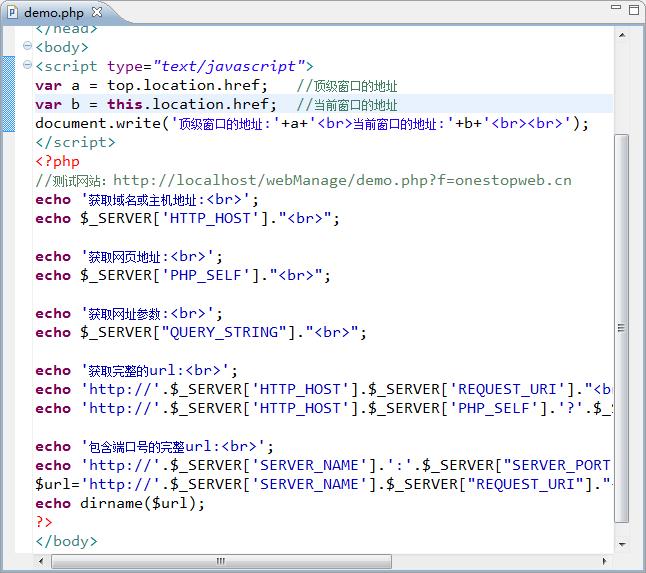646x573 pixels.
Task: Click the 'REQUEST_URI' key in echo line
Action: pos(506,389)
